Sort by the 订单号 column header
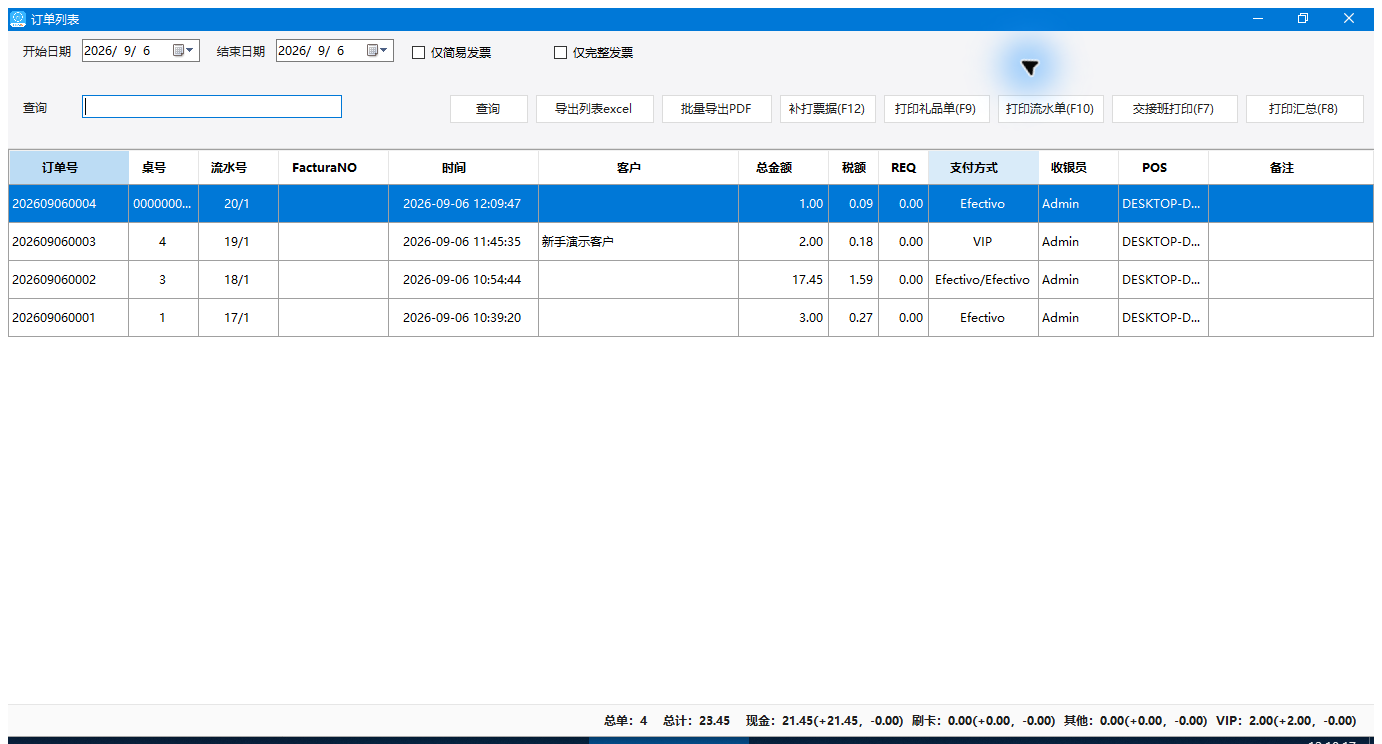 69,168
